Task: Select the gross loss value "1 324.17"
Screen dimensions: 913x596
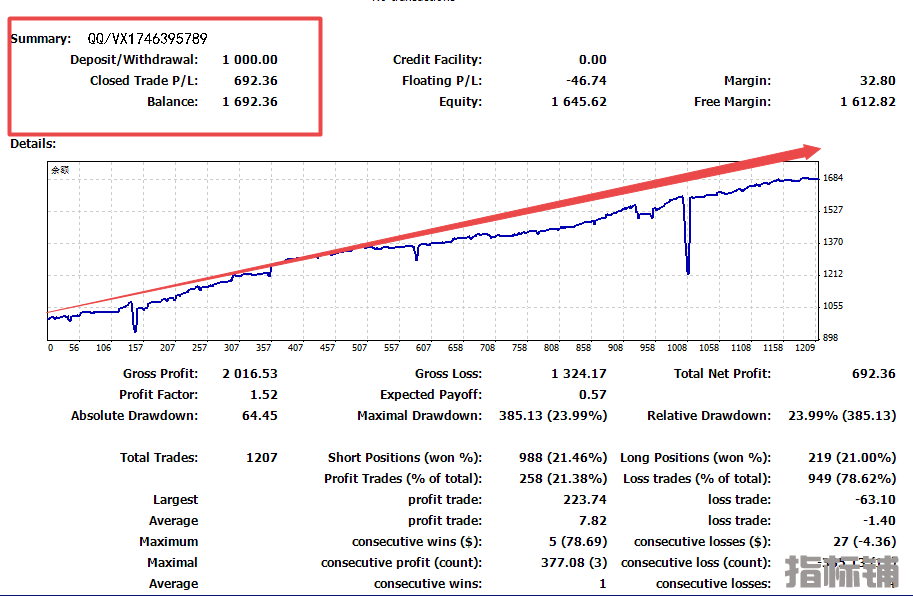Action: (579, 374)
